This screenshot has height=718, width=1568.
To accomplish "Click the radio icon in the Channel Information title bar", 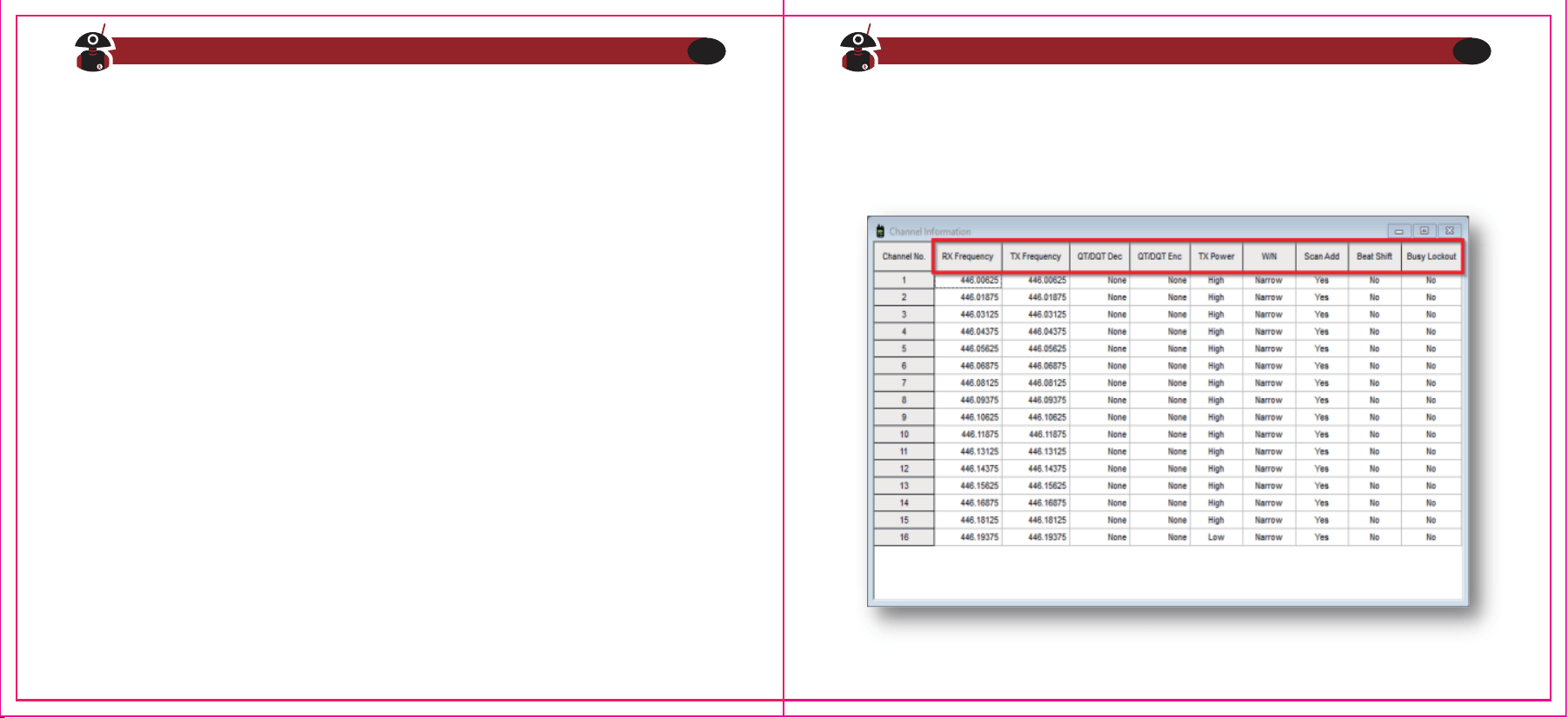I will pos(880,231).
